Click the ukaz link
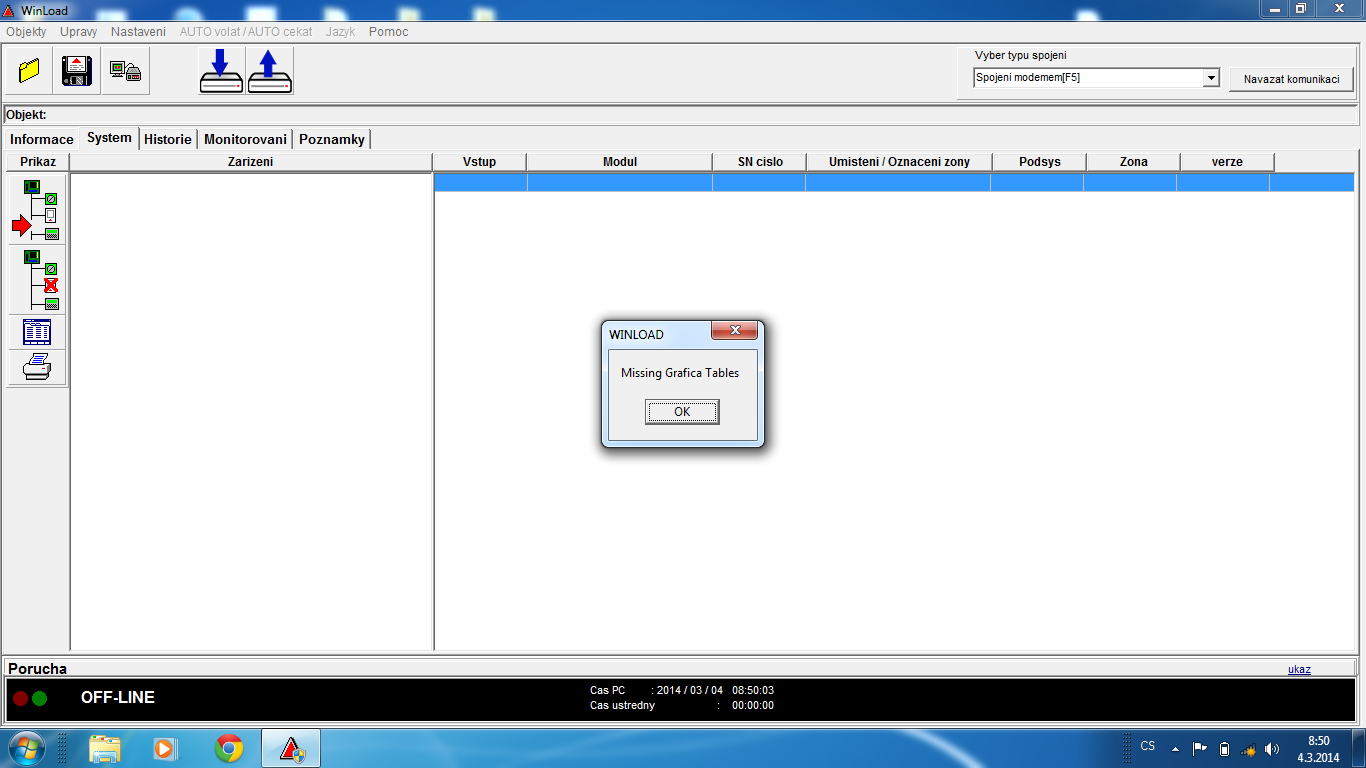The height and width of the screenshot is (768, 1366). [1299, 669]
